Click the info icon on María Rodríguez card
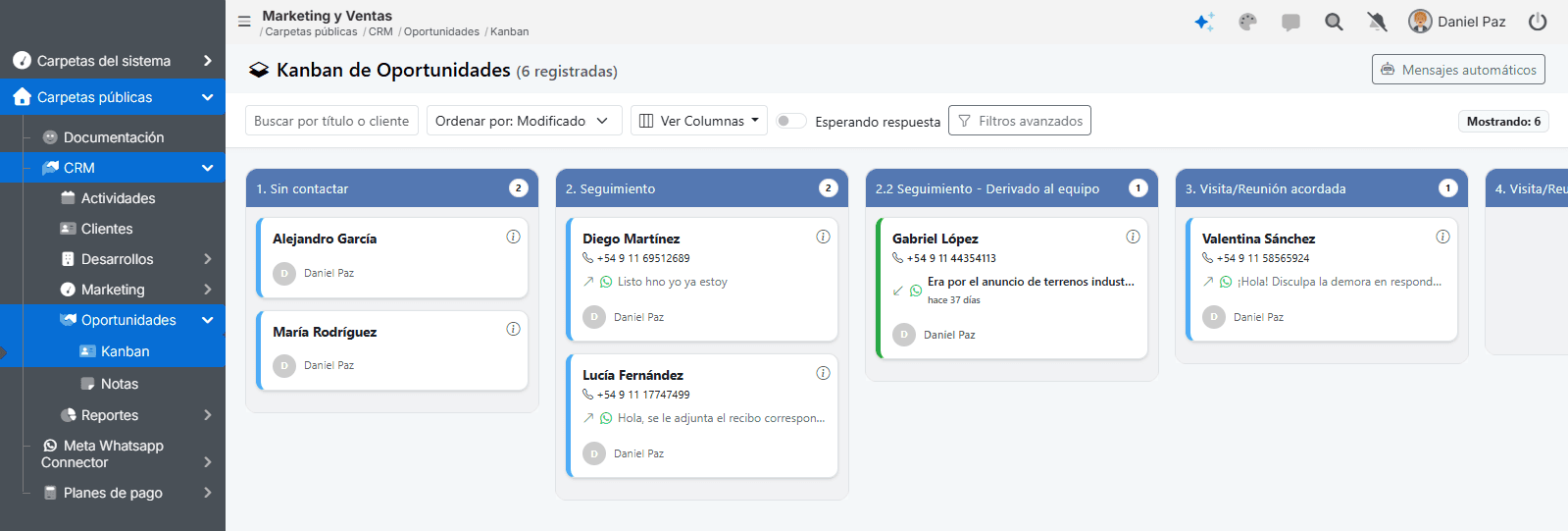Image resolution: width=1568 pixels, height=531 pixels. (x=513, y=329)
